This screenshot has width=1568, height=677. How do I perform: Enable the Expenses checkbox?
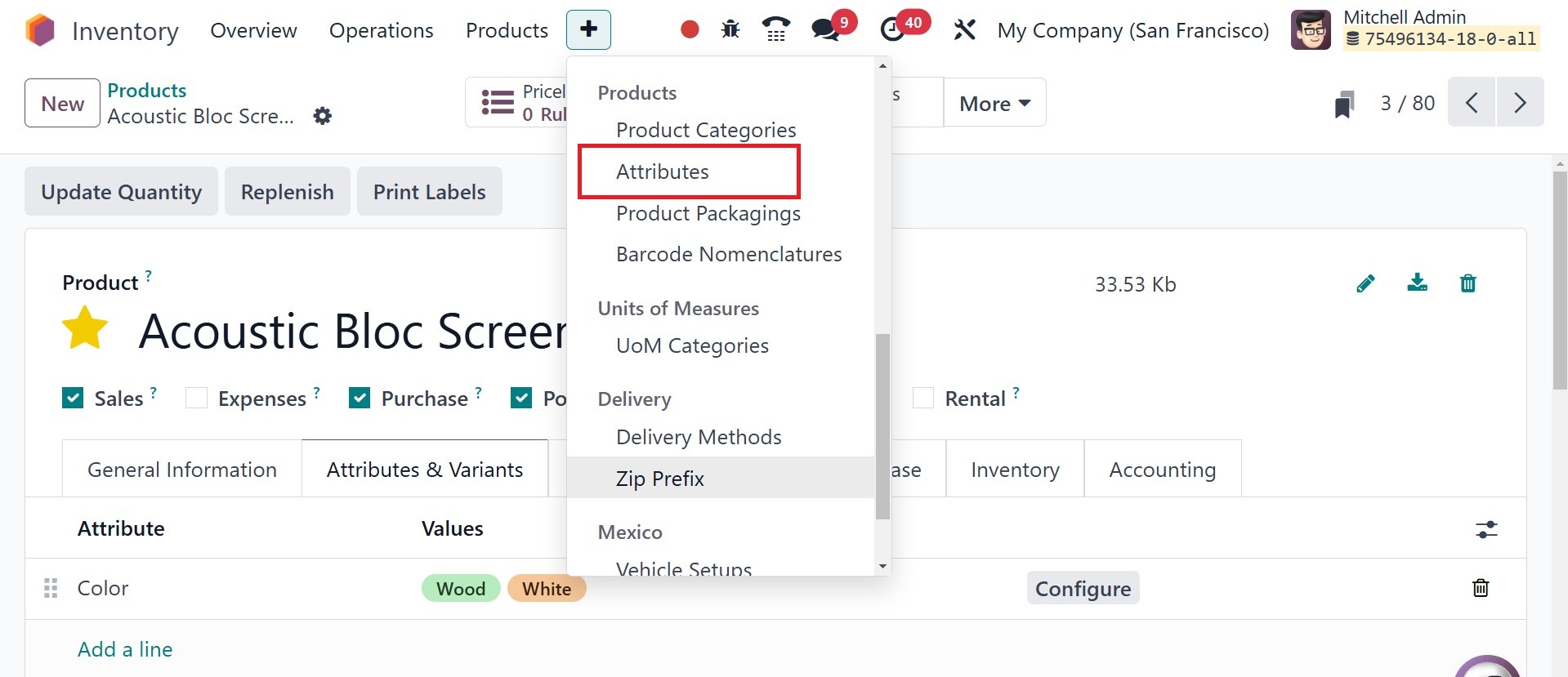coord(196,398)
